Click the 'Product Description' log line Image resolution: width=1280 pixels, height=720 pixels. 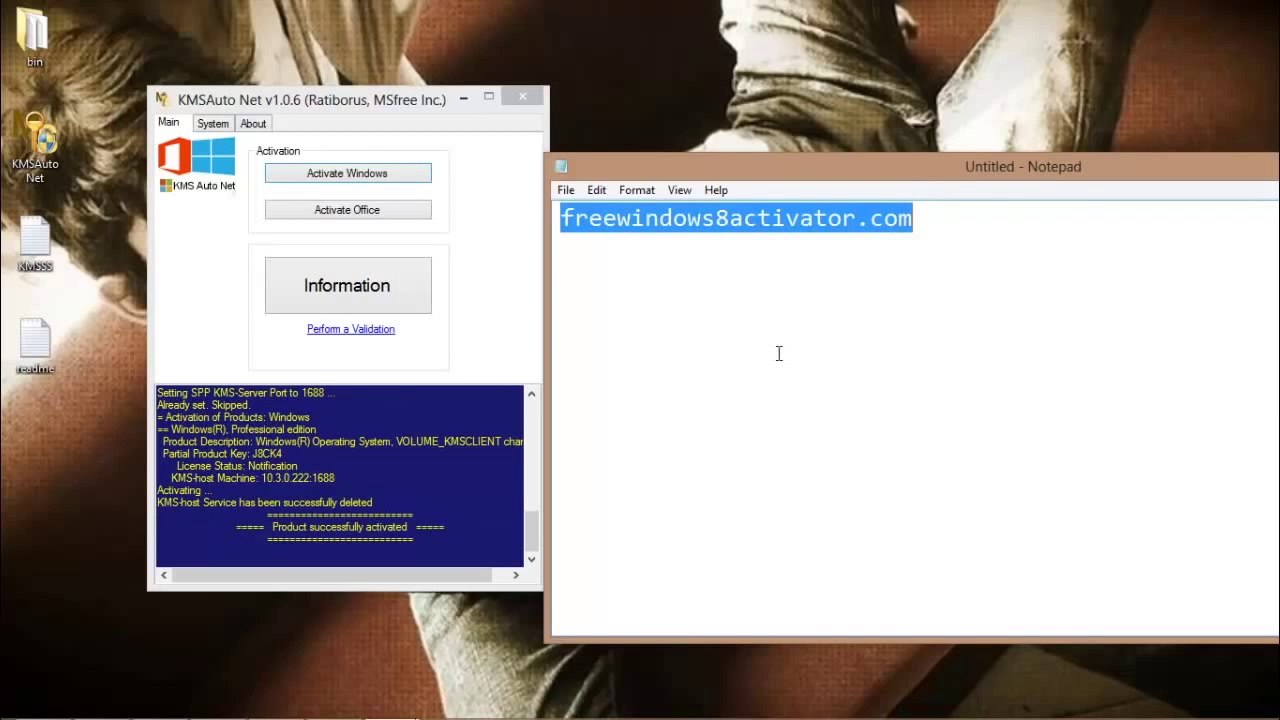[343, 442]
